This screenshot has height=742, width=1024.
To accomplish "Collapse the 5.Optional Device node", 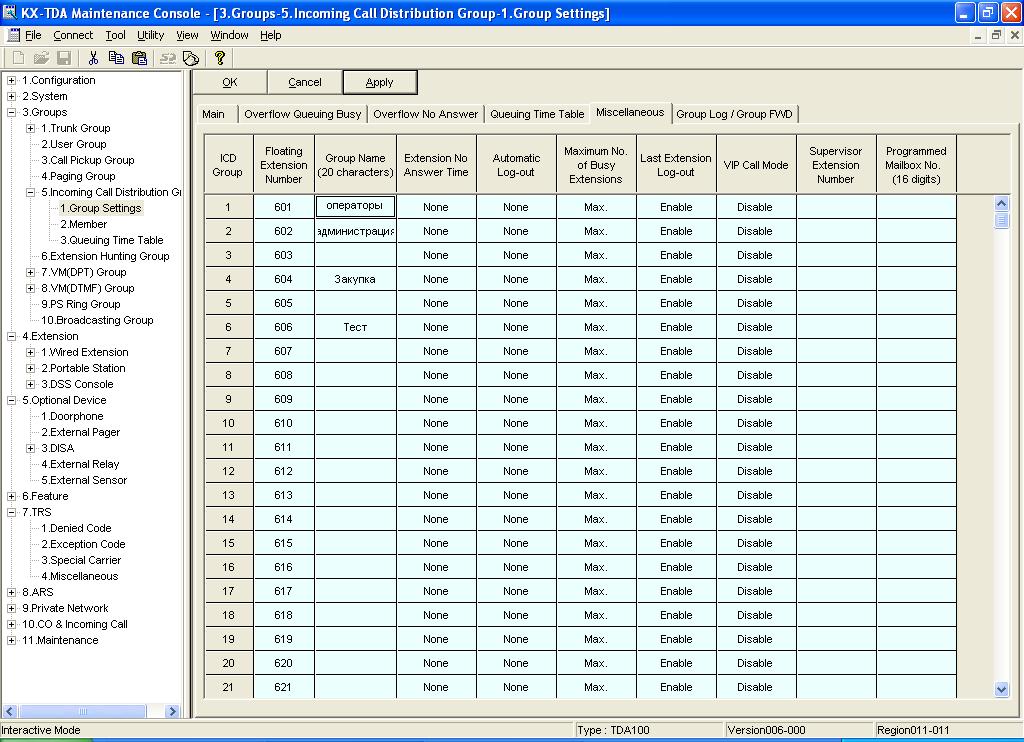I will tap(11, 400).
